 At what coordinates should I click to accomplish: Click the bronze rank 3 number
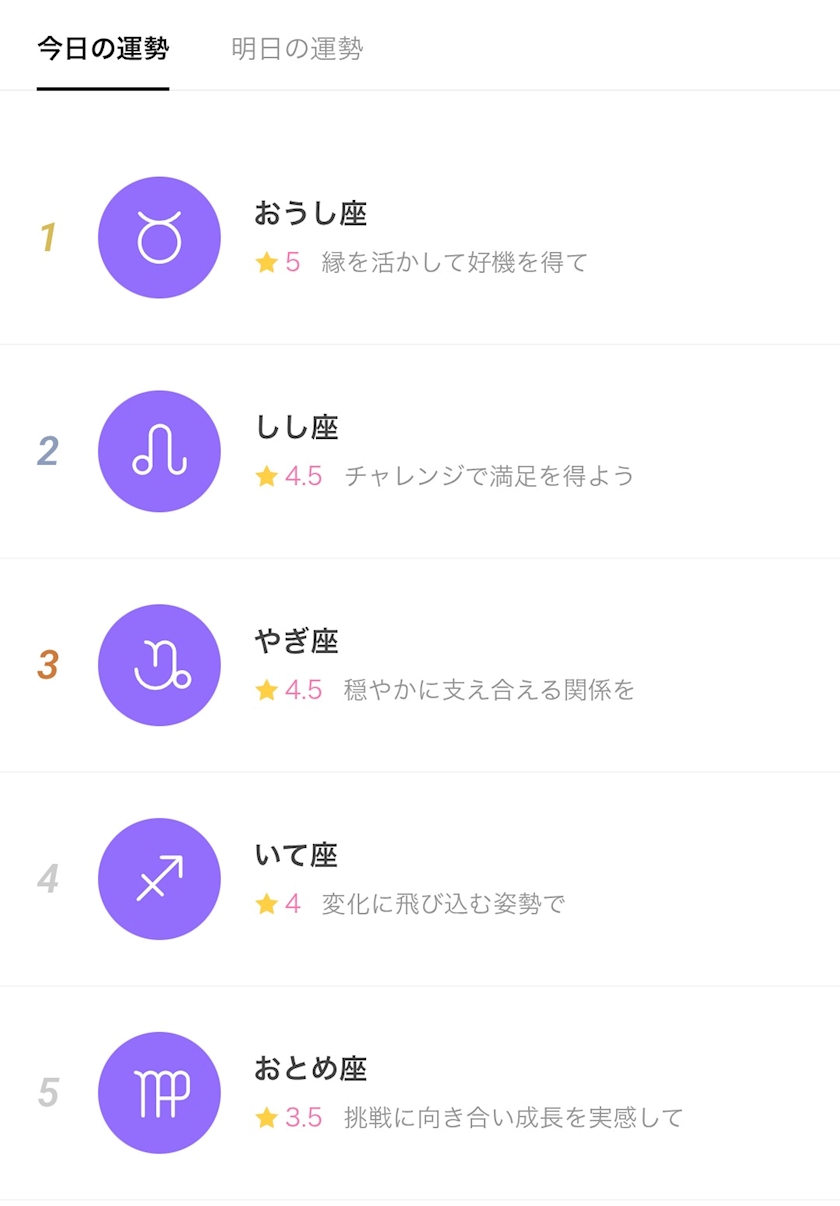(x=47, y=666)
